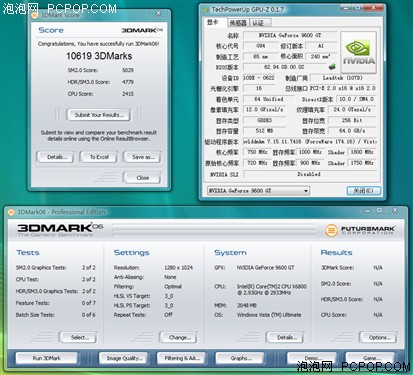Open Details in the 3DMark Score window
413x375 pixels.
(56, 157)
